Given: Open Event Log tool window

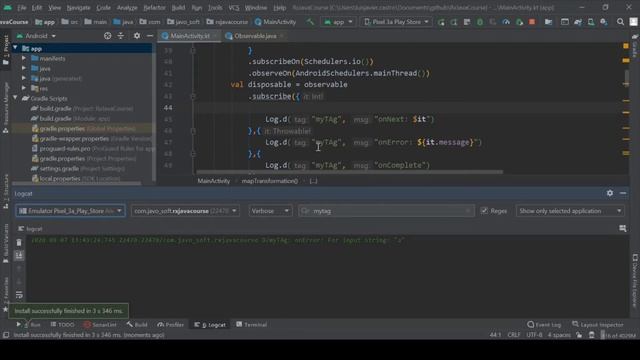Looking at the screenshot, I should [544, 325].
